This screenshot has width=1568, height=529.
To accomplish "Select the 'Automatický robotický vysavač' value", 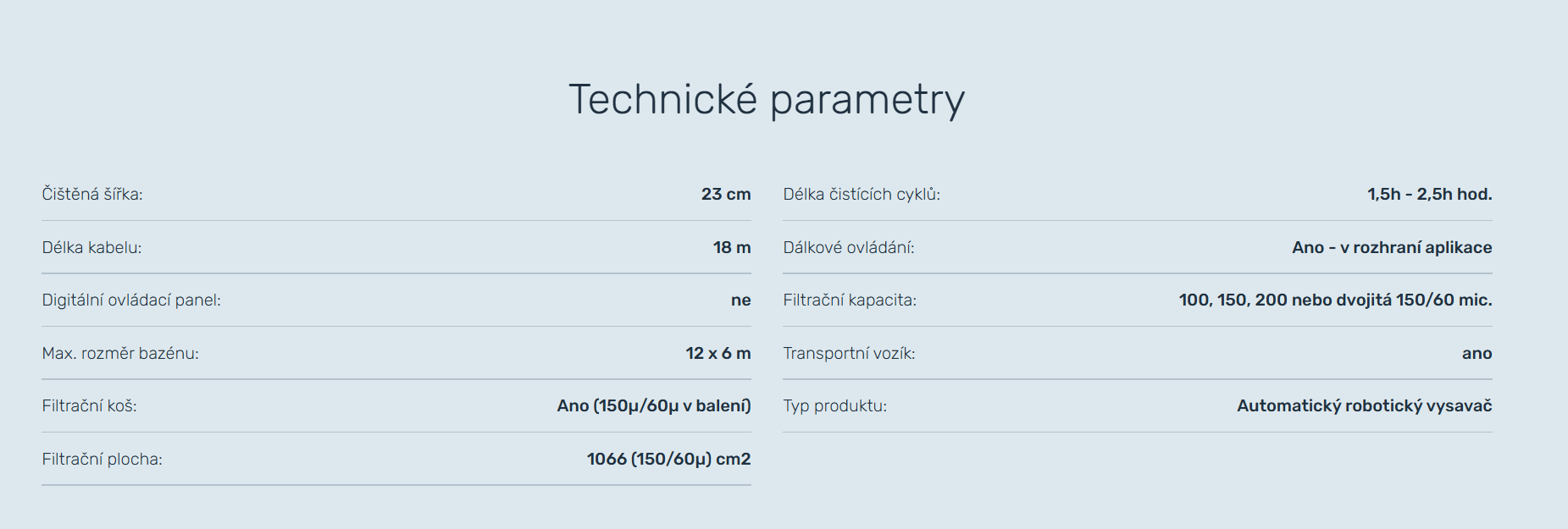I will (1364, 406).
